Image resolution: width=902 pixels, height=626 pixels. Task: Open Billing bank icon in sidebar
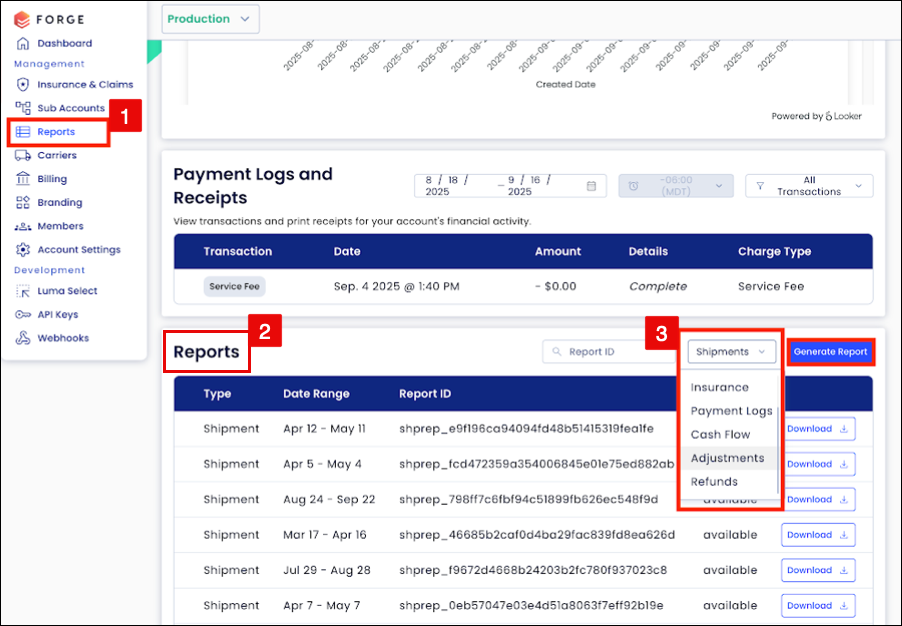click(23, 179)
